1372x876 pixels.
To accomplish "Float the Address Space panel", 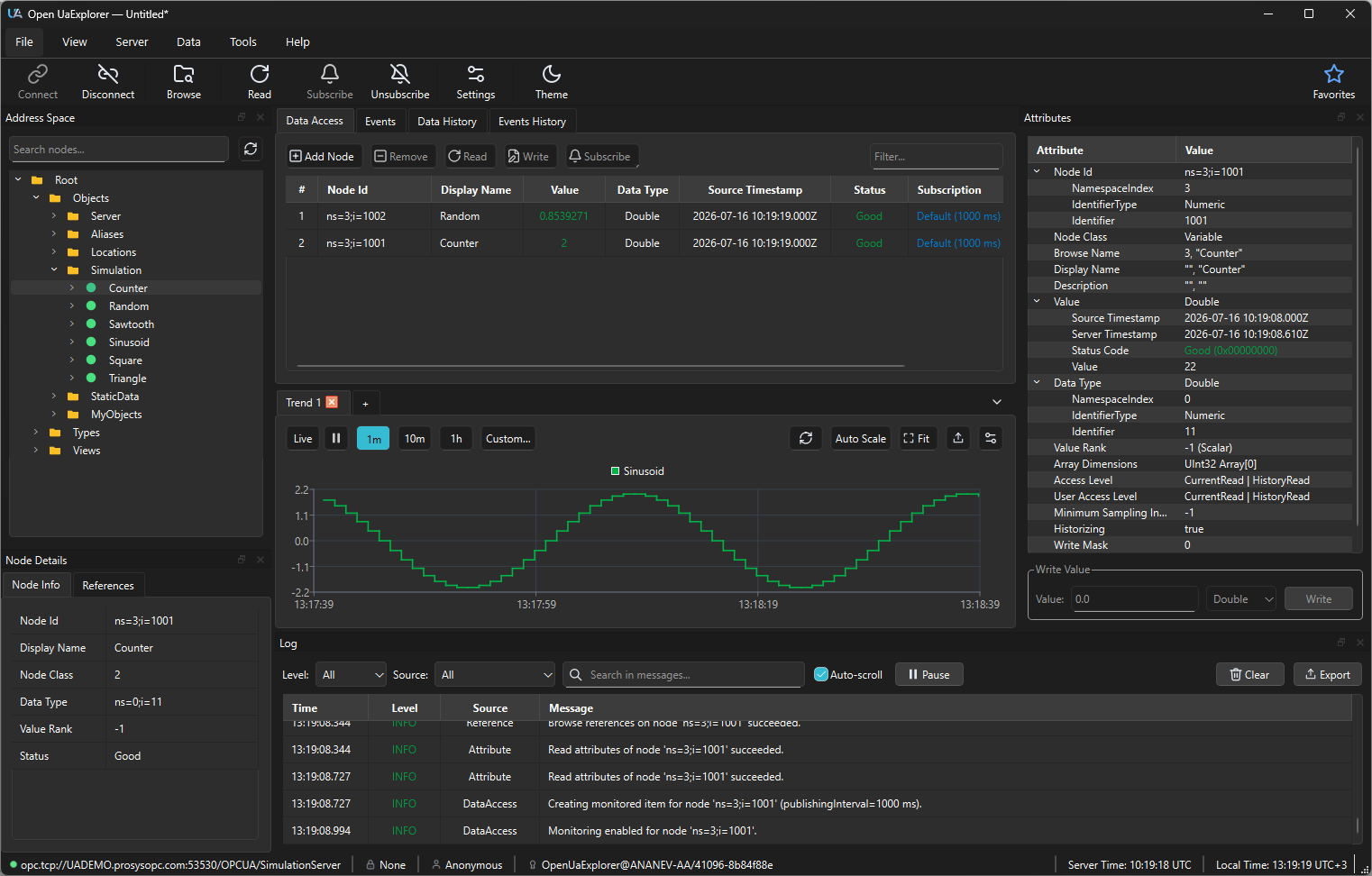I will (x=242, y=117).
